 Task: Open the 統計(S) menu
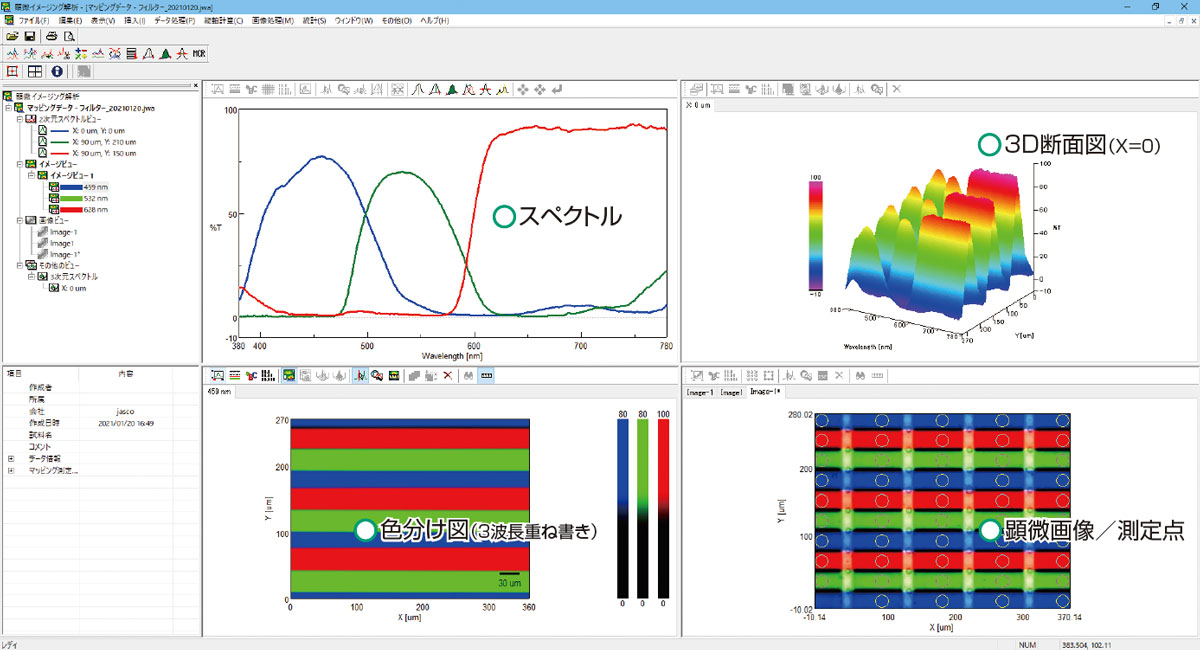[x=313, y=20]
